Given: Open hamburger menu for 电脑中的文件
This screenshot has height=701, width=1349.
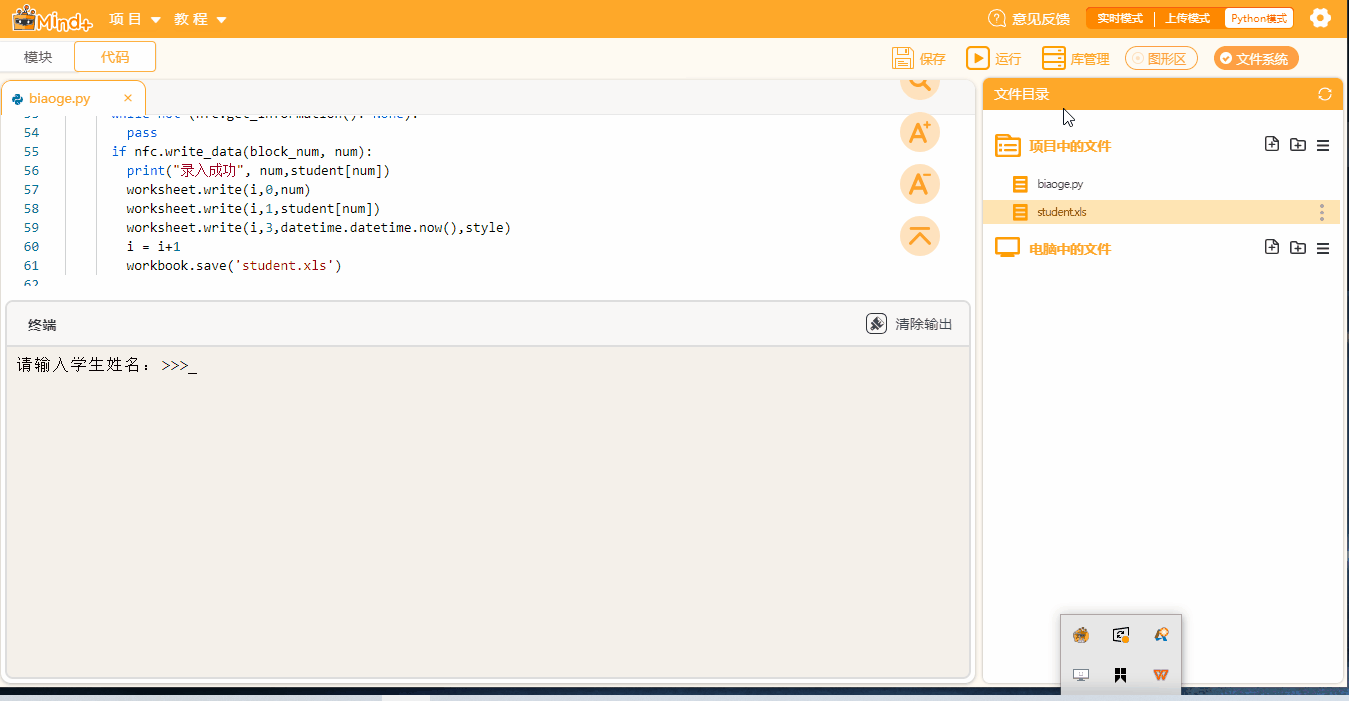Looking at the screenshot, I should coord(1323,248).
